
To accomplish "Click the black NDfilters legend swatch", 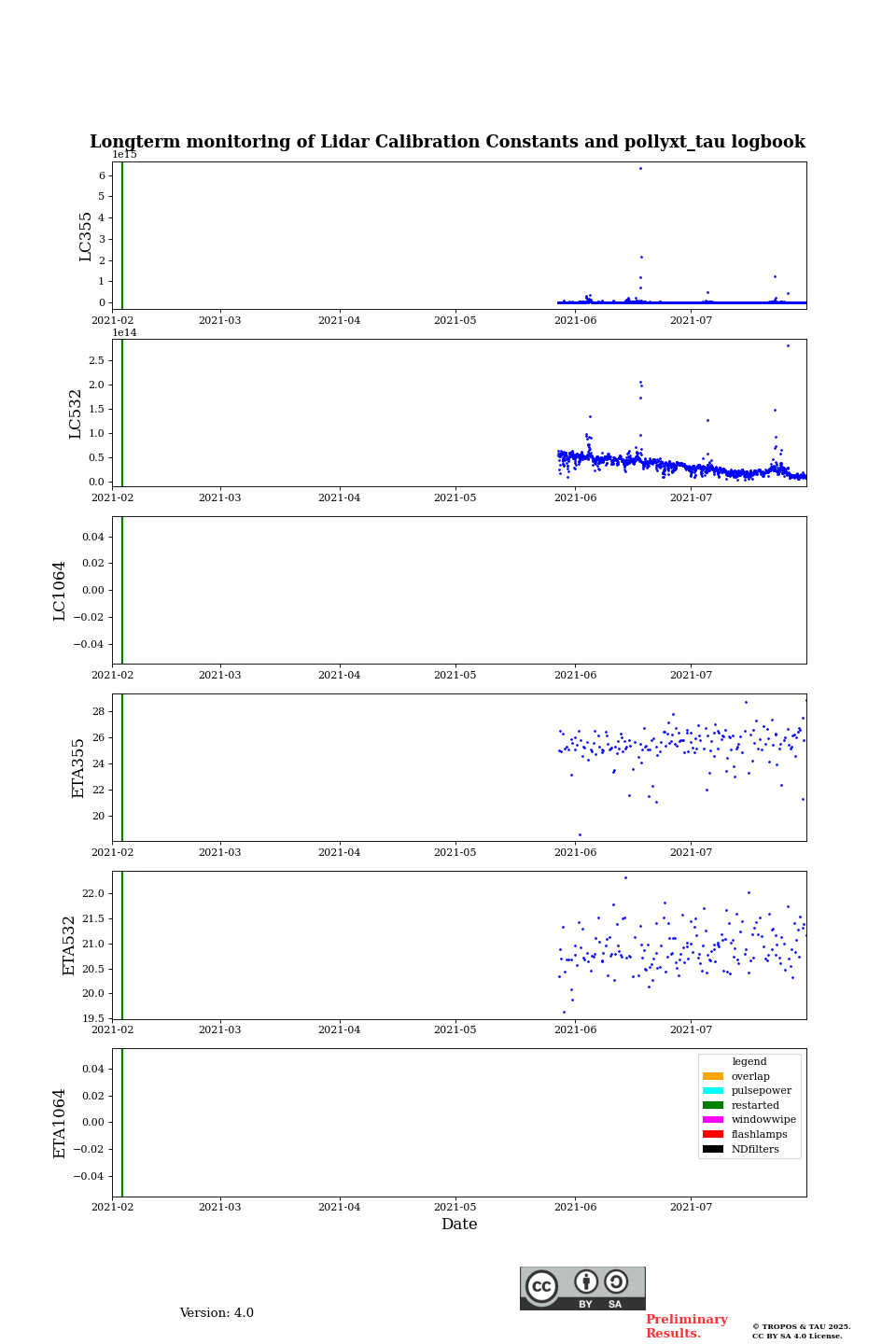I will (713, 1149).
